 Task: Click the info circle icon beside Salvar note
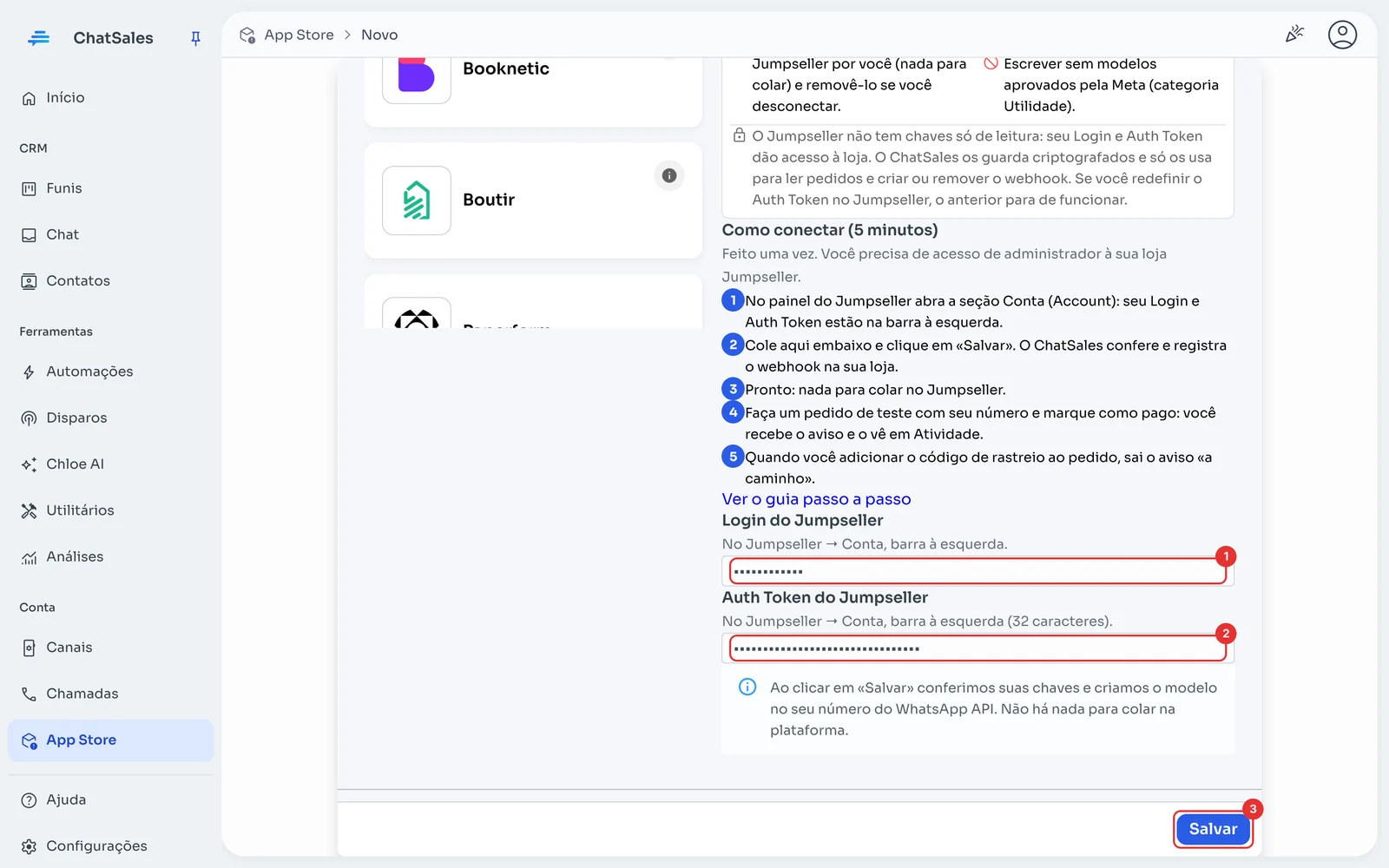point(747,687)
